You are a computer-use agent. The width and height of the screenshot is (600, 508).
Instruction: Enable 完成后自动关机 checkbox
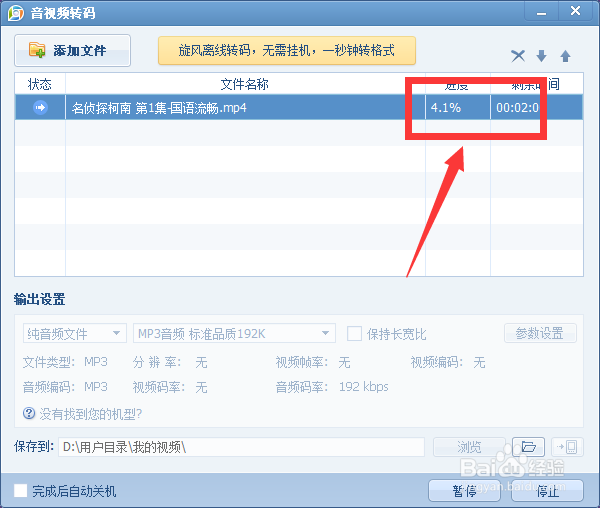pos(21,491)
